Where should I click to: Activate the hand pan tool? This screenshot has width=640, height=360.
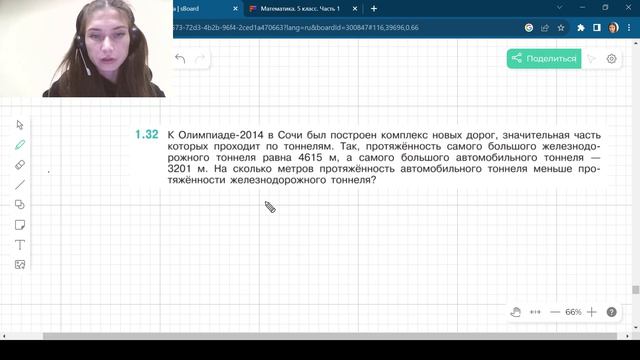coord(516,312)
